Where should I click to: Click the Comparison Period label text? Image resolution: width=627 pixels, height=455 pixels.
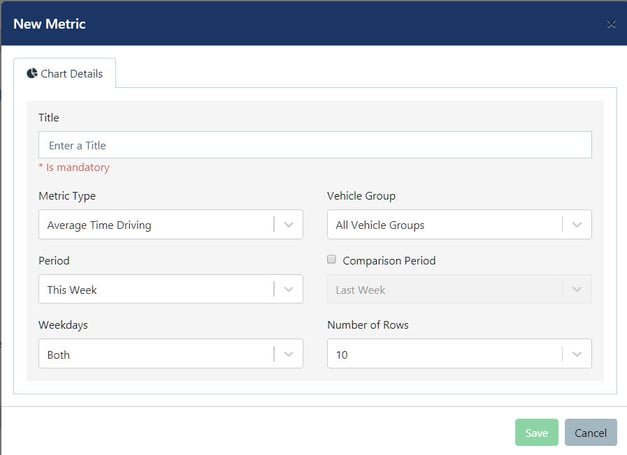(x=389, y=261)
